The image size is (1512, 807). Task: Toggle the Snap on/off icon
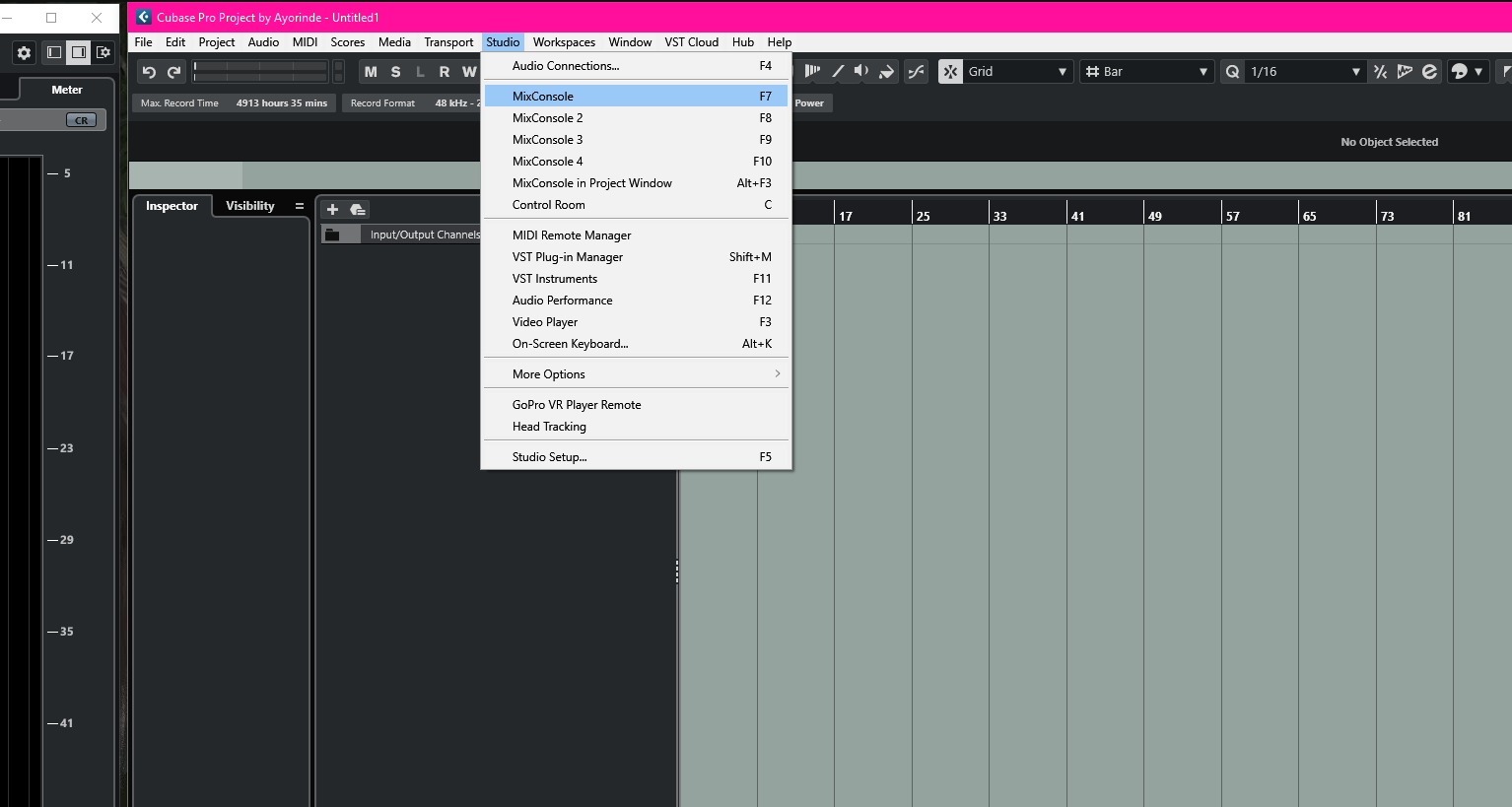(x=950, y=71)
